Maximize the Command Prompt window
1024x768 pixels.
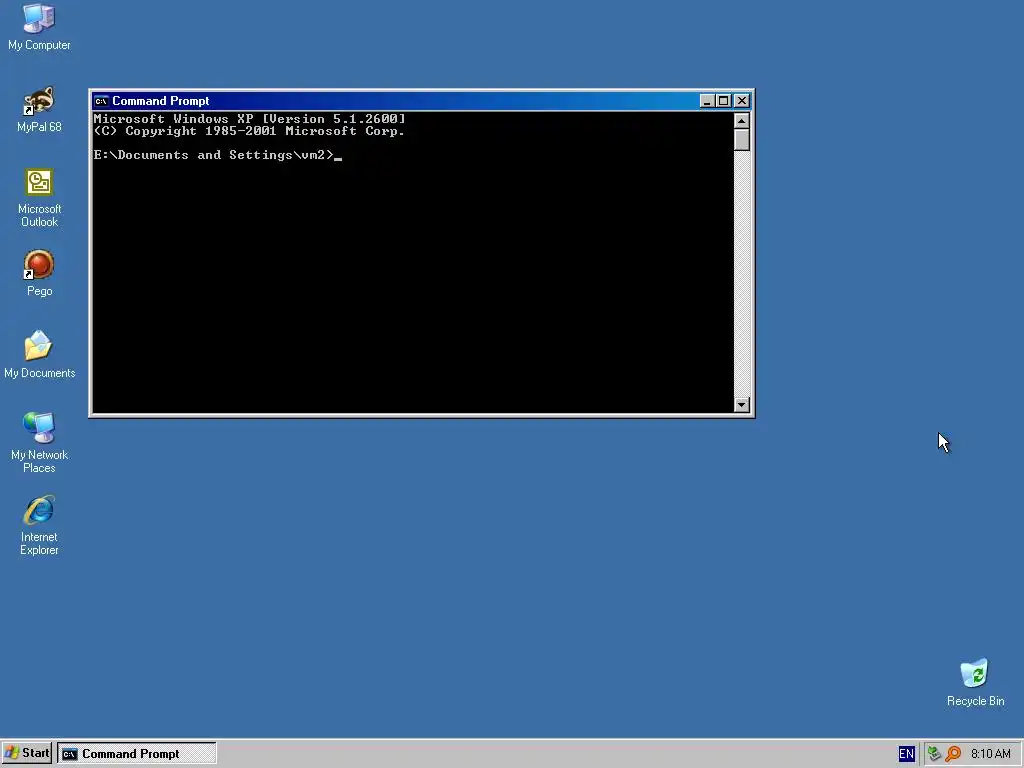click(x=723, y=101)
